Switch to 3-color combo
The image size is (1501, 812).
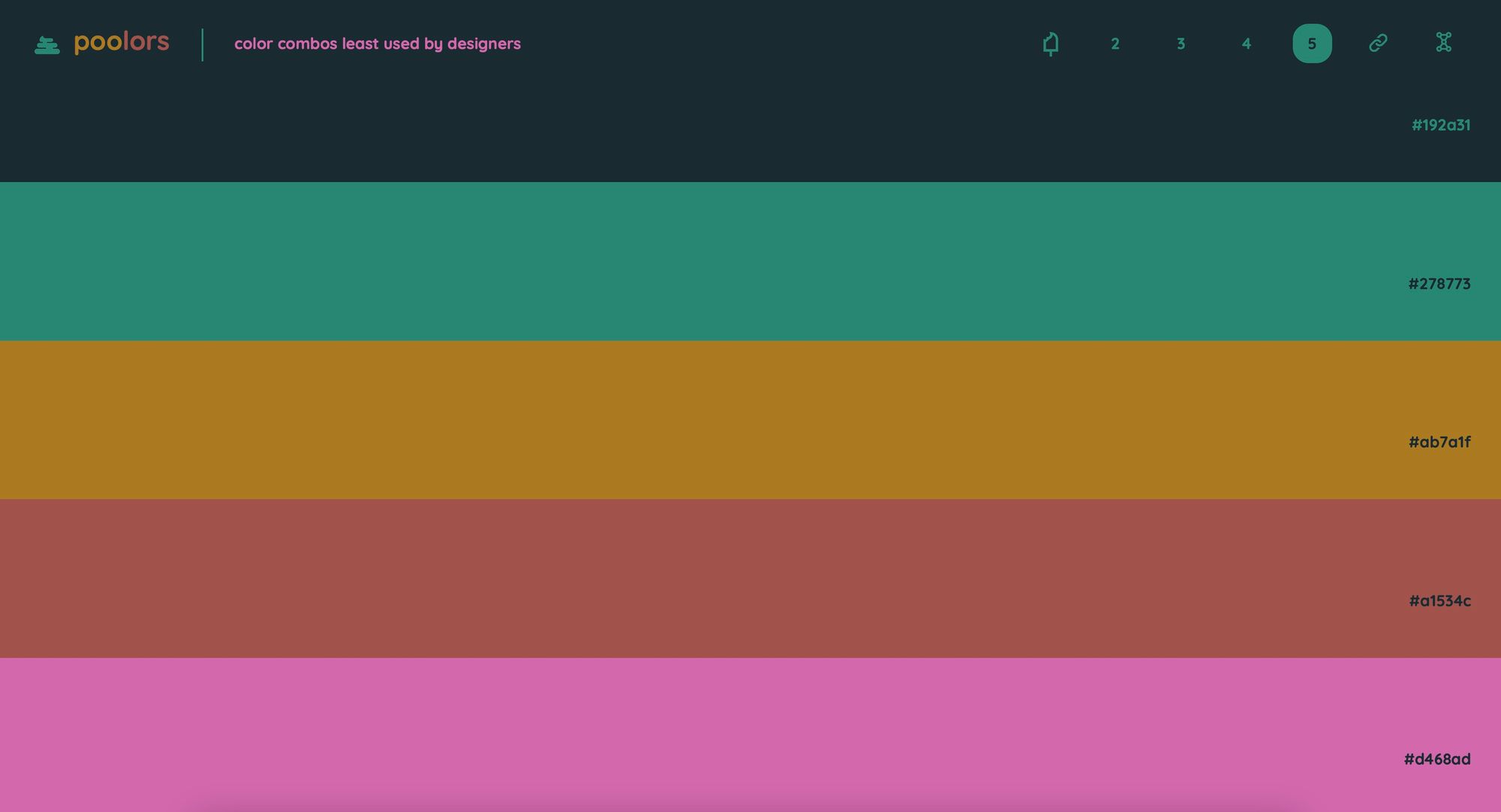point(1181,44)
